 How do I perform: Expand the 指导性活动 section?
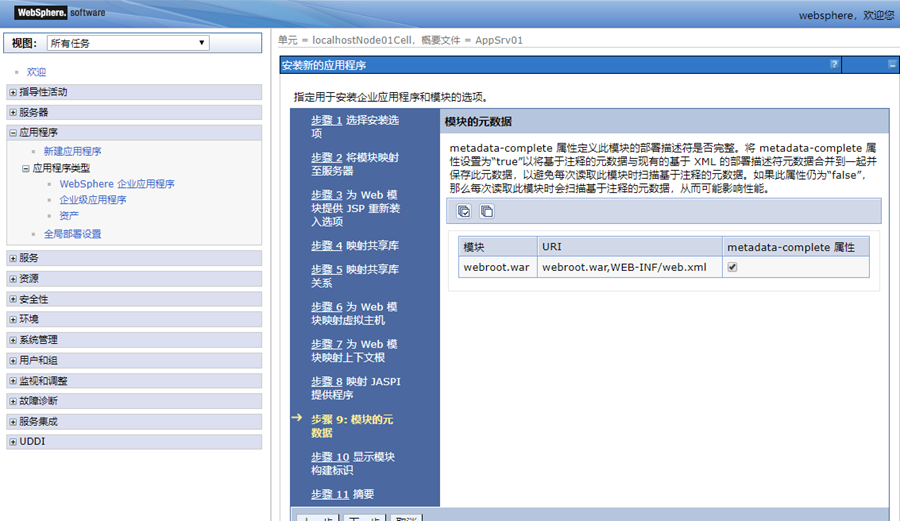[x=13, y=92]
